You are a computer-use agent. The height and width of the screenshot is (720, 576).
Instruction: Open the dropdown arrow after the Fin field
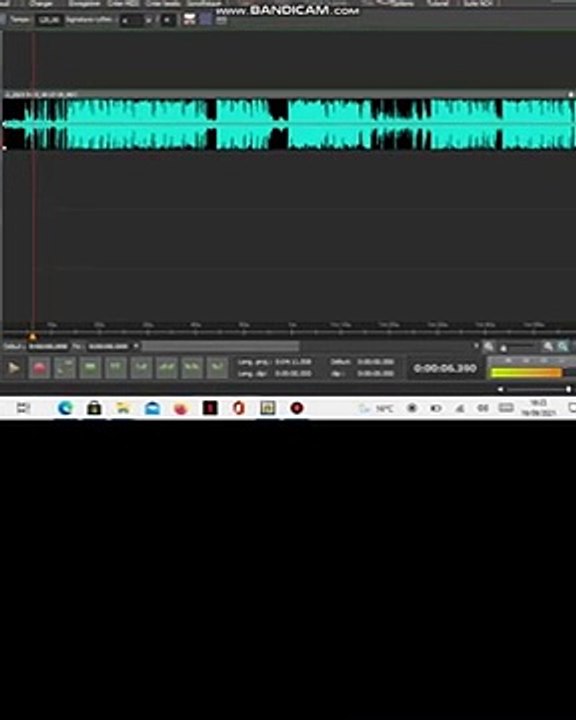(x=136, y=346)
